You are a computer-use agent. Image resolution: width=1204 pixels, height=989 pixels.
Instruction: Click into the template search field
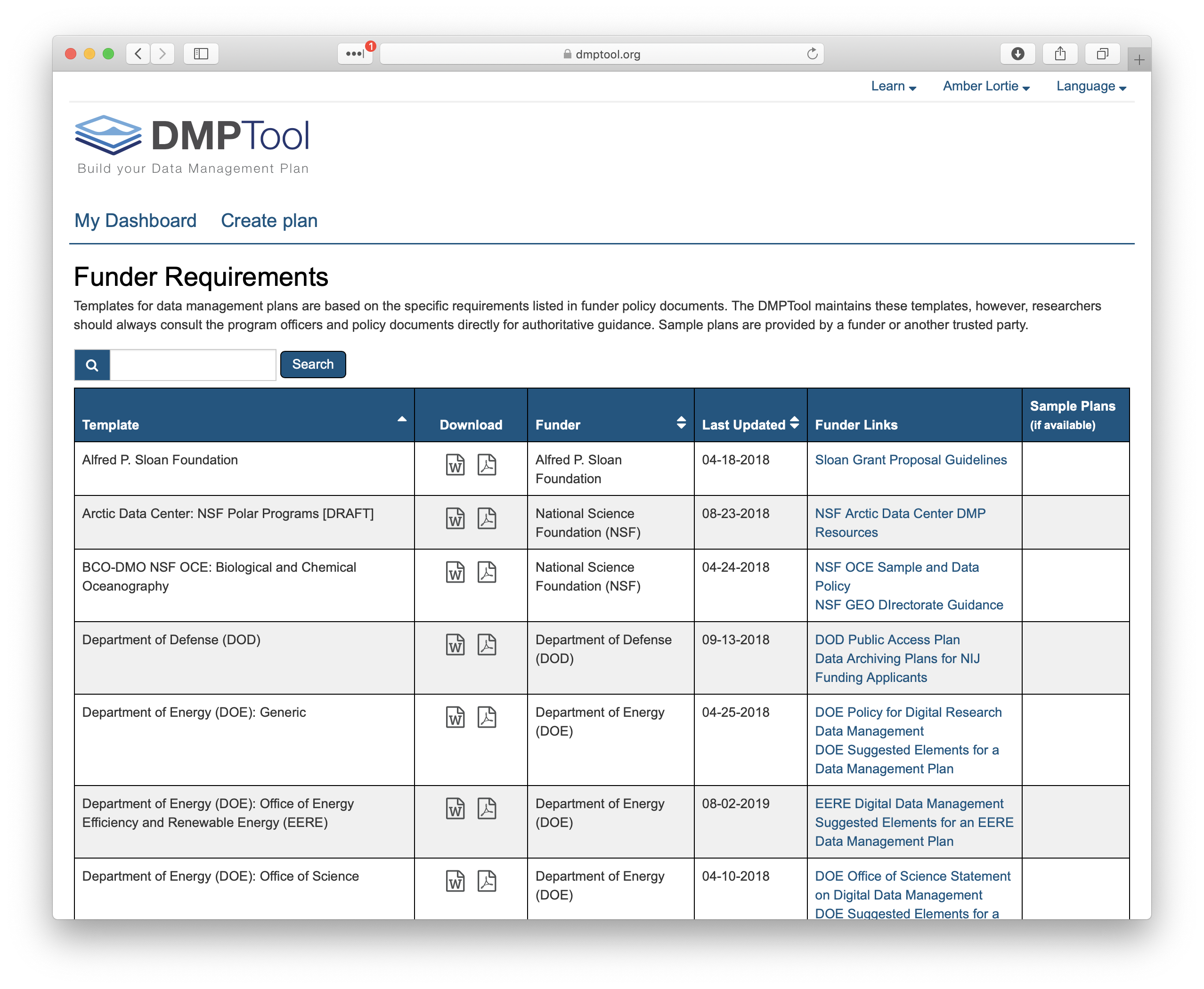pos(193,365)
